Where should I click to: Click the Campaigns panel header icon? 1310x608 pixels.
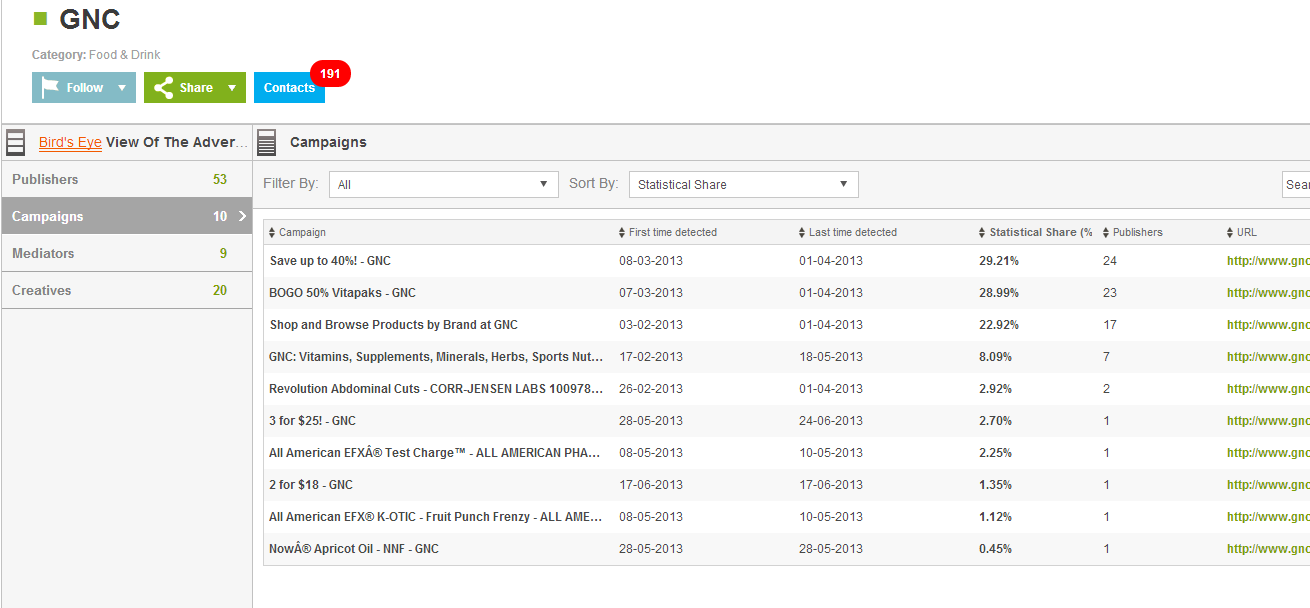tap(266, 142)
